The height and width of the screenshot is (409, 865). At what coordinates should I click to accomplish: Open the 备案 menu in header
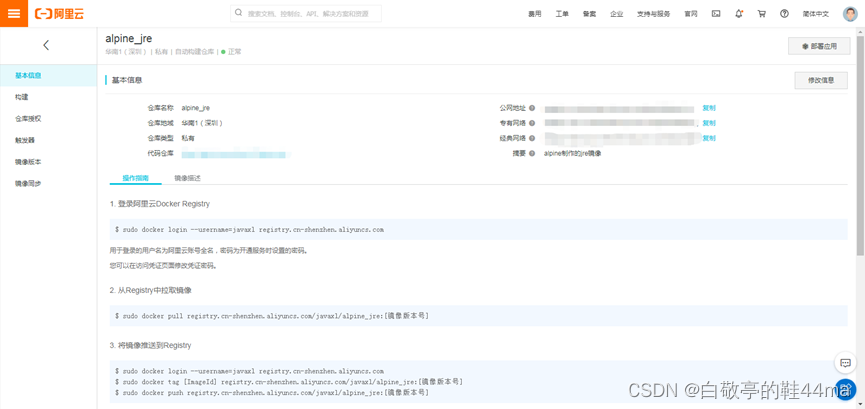589,14
